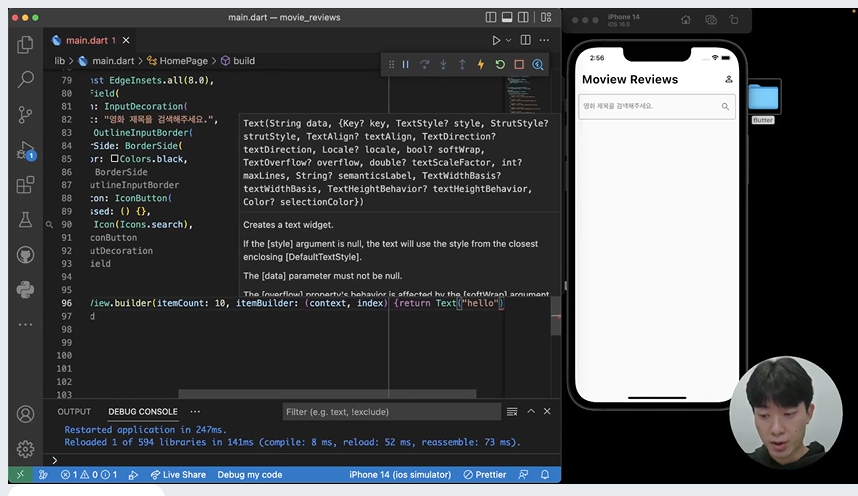Open the Python view in activity bar
Image resolution: width=858 pixels, height=496 pixels.
coord(25,290)
